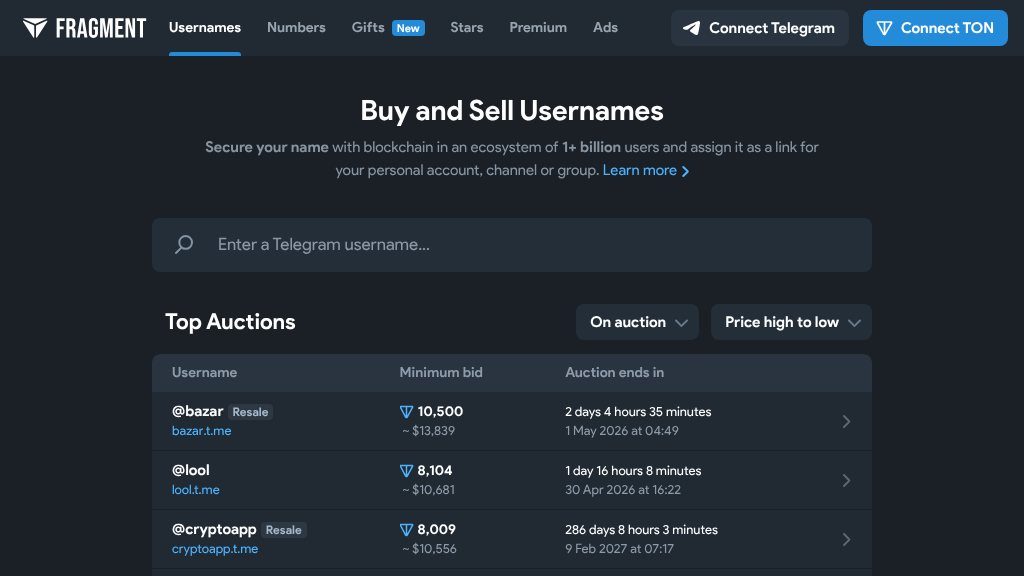Click the TON icon beside 8,104
Screen dimensions: 1024x576
click(406, 470)
